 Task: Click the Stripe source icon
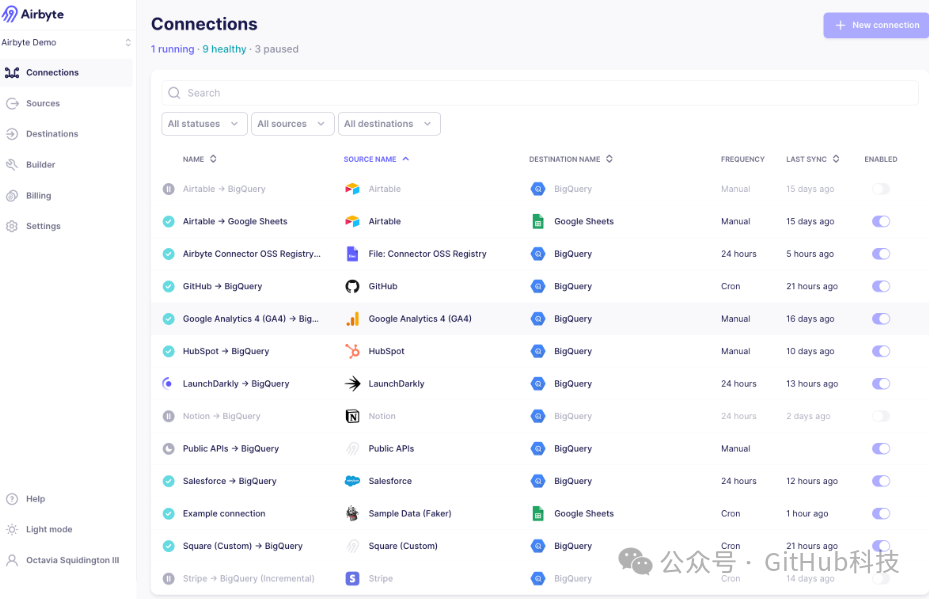click(353, 578)
